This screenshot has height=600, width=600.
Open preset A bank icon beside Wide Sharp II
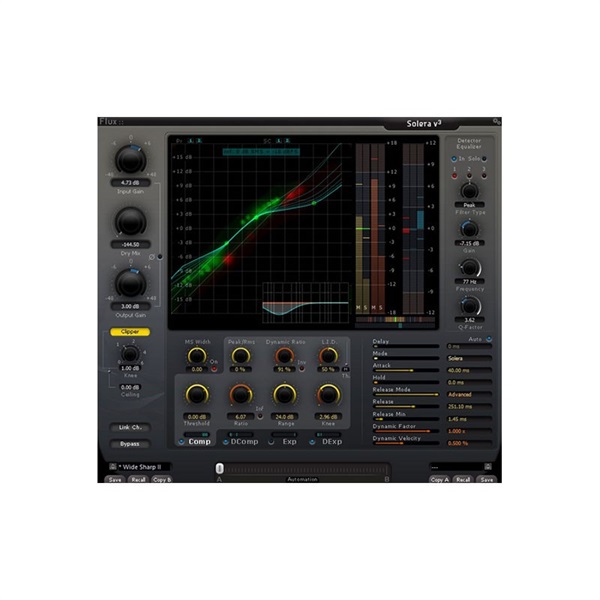pyautogui.click(x=112, y=466)
